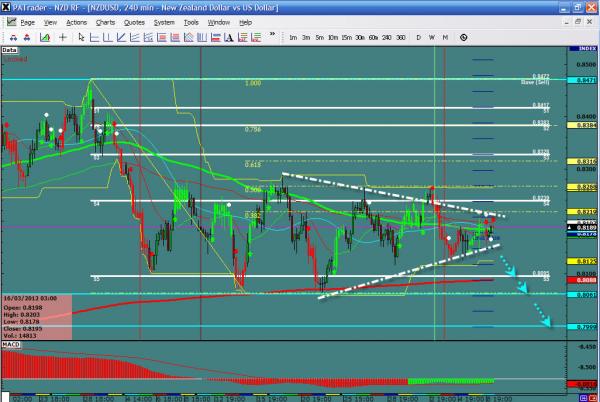Open the Quotes menu

[x=134, y=21]
